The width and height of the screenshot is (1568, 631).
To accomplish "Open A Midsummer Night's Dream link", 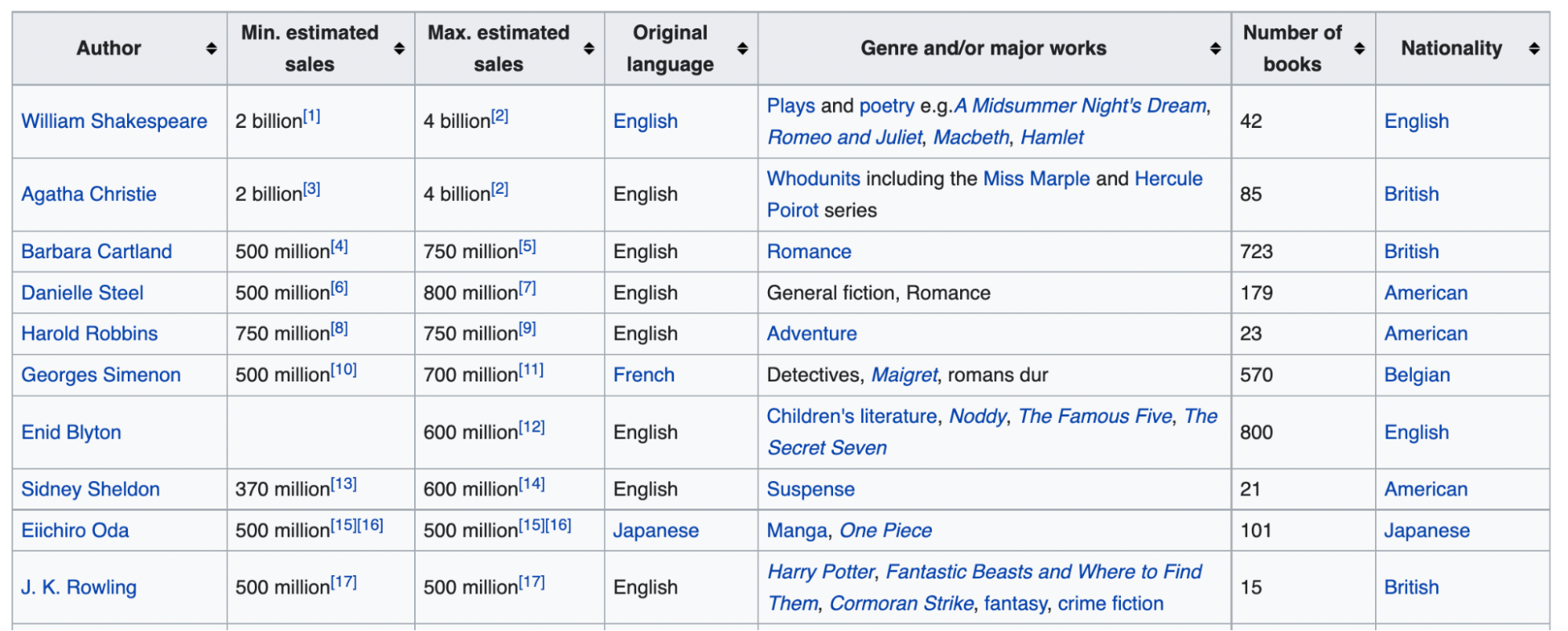I will coord(1080,106).
